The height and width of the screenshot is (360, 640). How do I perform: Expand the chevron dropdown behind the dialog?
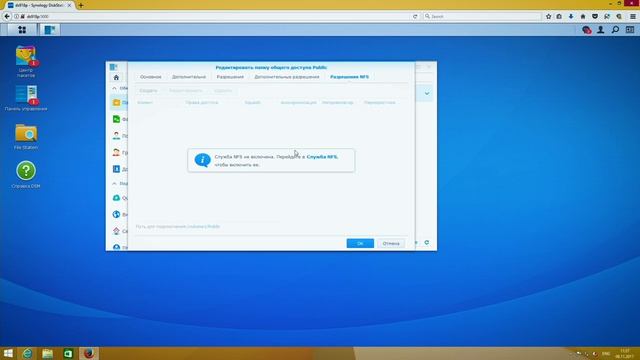427,93
